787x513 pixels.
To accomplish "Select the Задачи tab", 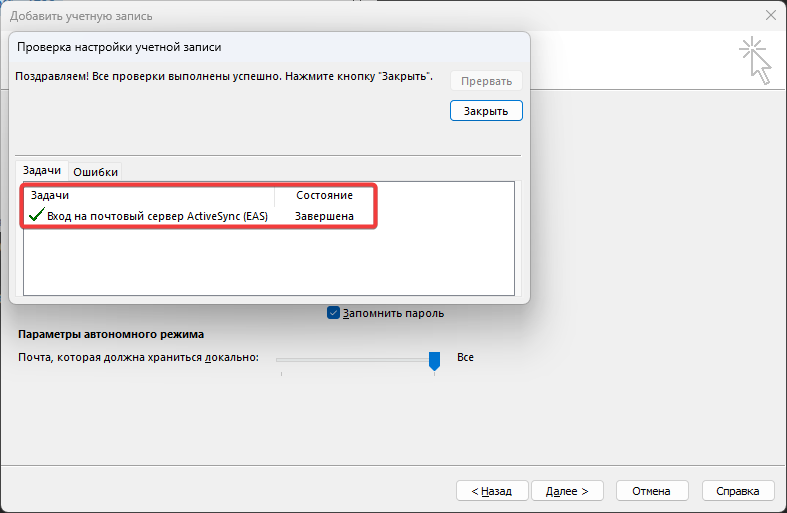I will [x=42, y=171].
